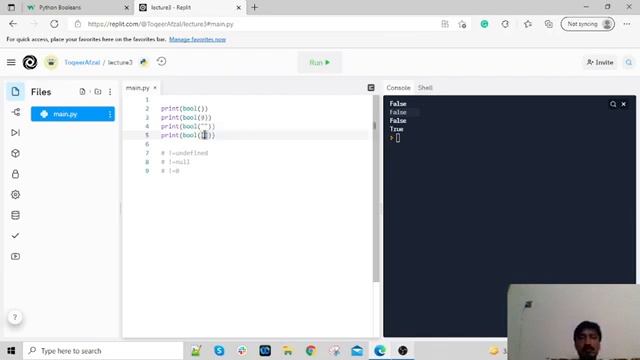Open the Version control sidebar icon
Viewport: 640px width, 360px height.
pos(16,112)
